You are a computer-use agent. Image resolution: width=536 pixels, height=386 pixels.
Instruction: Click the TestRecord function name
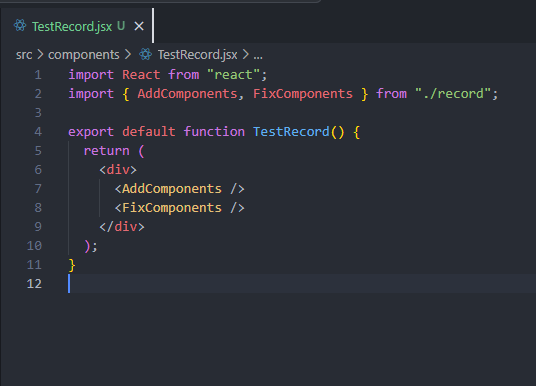(x=291, y=132)
